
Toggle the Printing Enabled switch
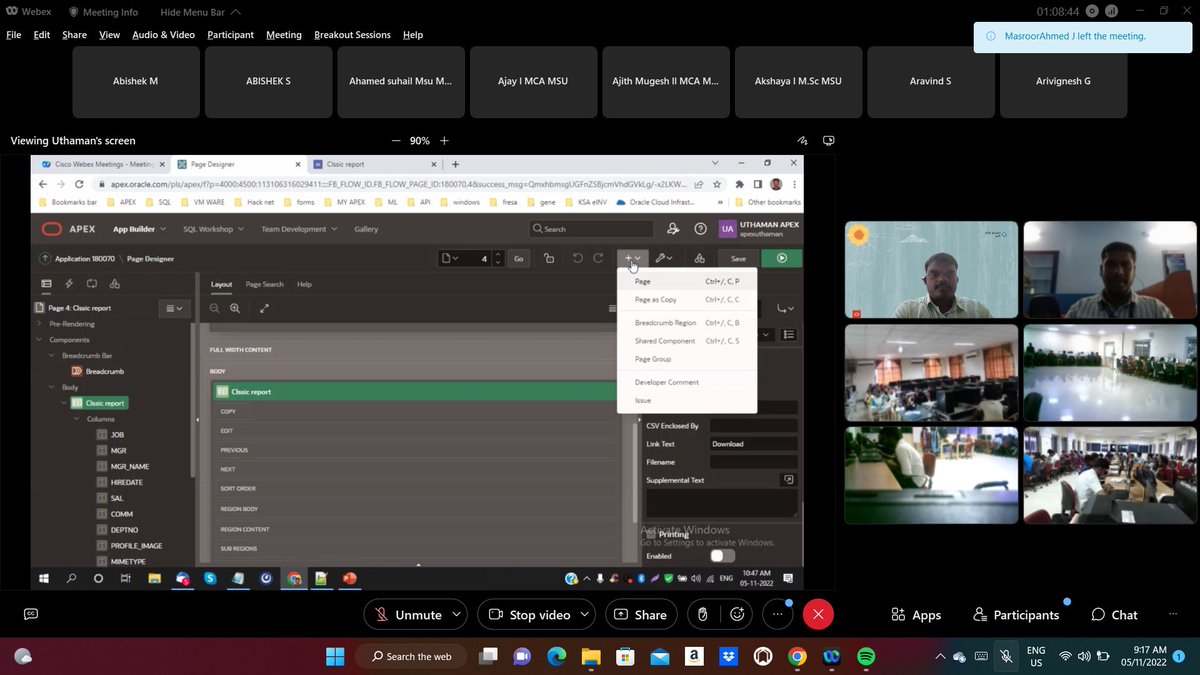[722, 556]
